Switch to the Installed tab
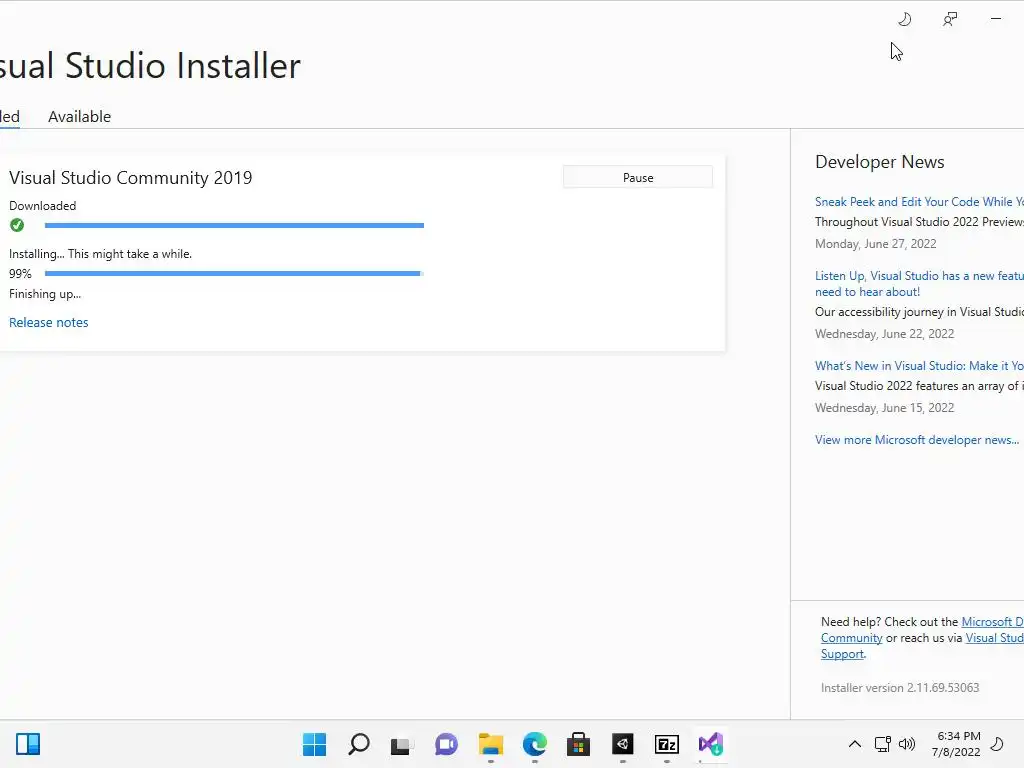Screen dimensions: 1024x768 (x=9, y=117)
